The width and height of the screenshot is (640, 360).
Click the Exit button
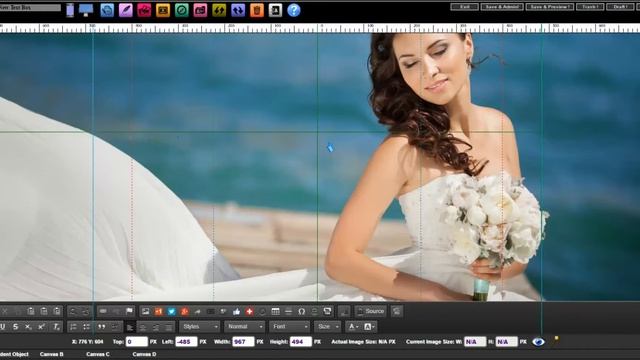464,7
